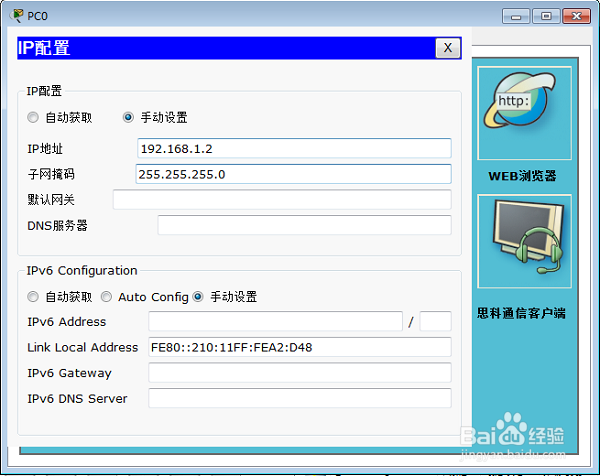Focus the IP地址 field showing 192.168.1.2
The image size is (600, 476).
294,148
